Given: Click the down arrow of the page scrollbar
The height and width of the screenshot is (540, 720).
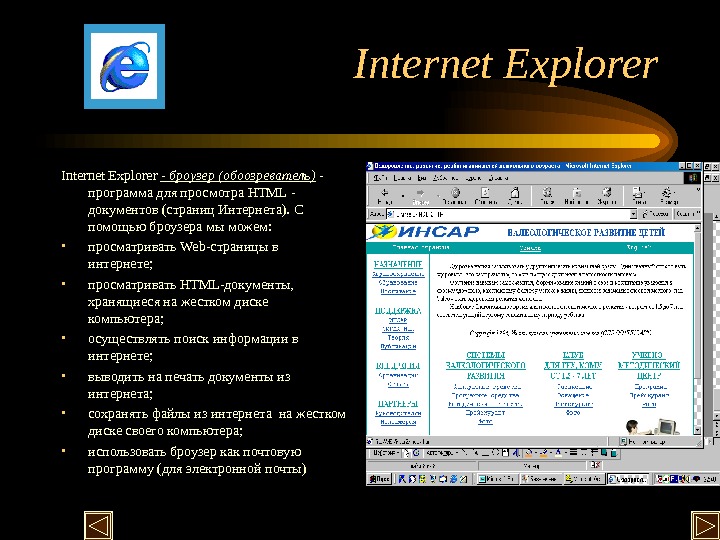Looking at the screenshot, I should (x=698, y=430).
